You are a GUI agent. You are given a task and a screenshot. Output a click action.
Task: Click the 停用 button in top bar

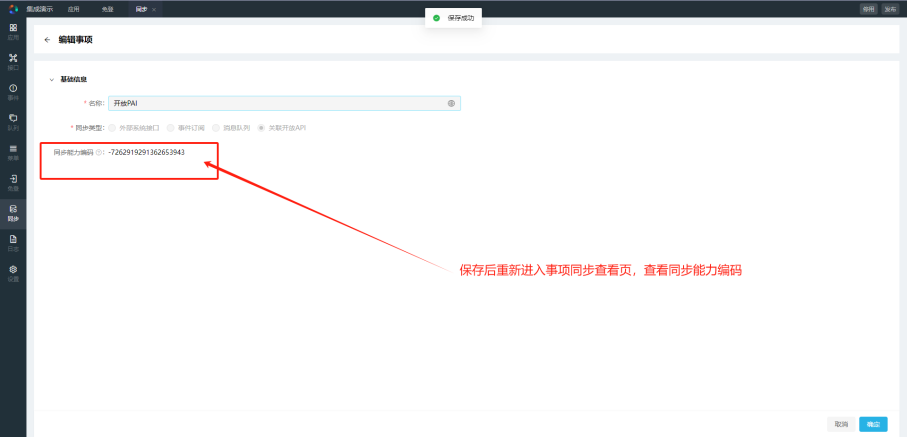click(x=868, y=9)
